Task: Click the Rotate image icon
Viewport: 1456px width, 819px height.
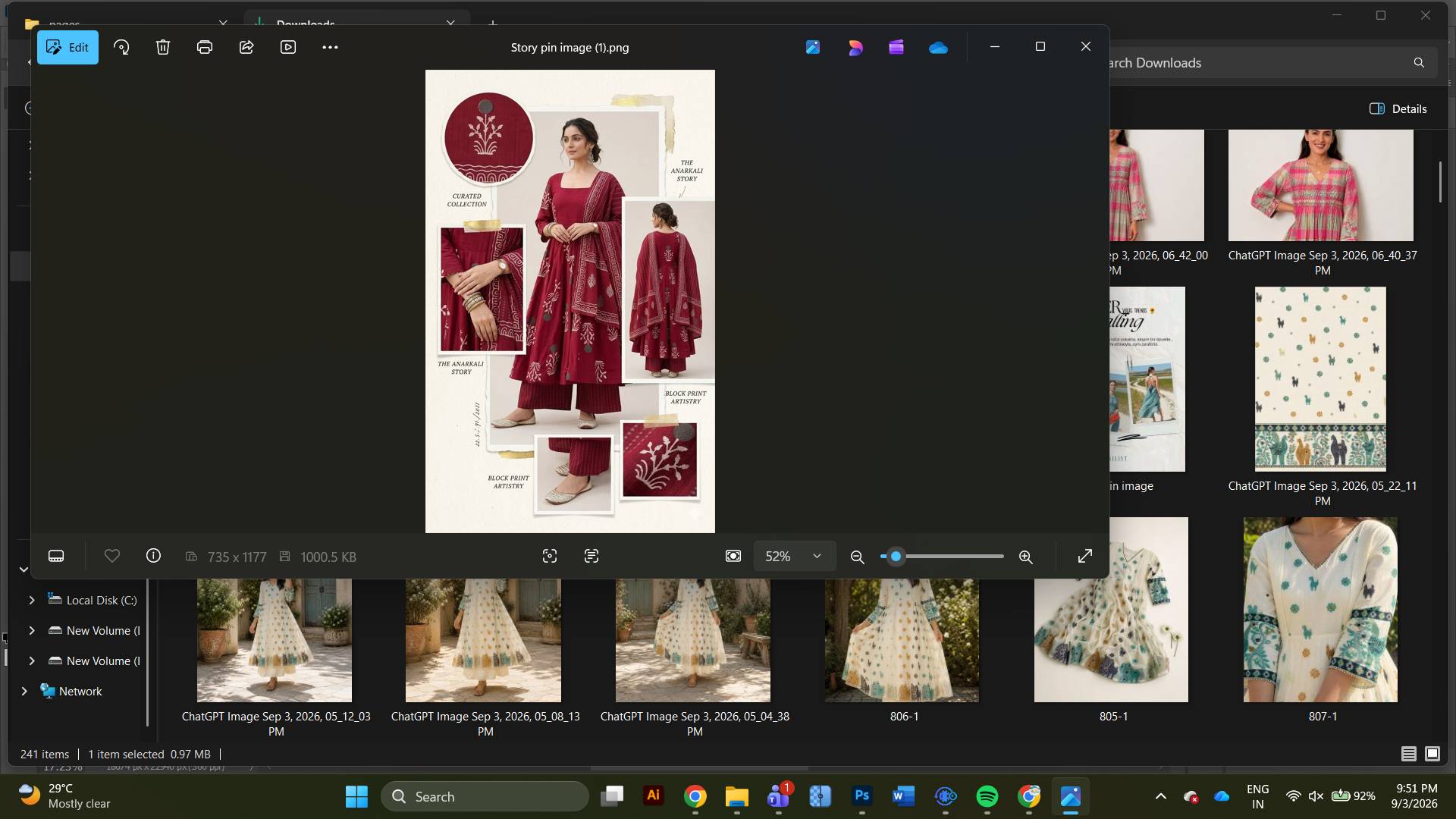Action: [x=121, y=47]
